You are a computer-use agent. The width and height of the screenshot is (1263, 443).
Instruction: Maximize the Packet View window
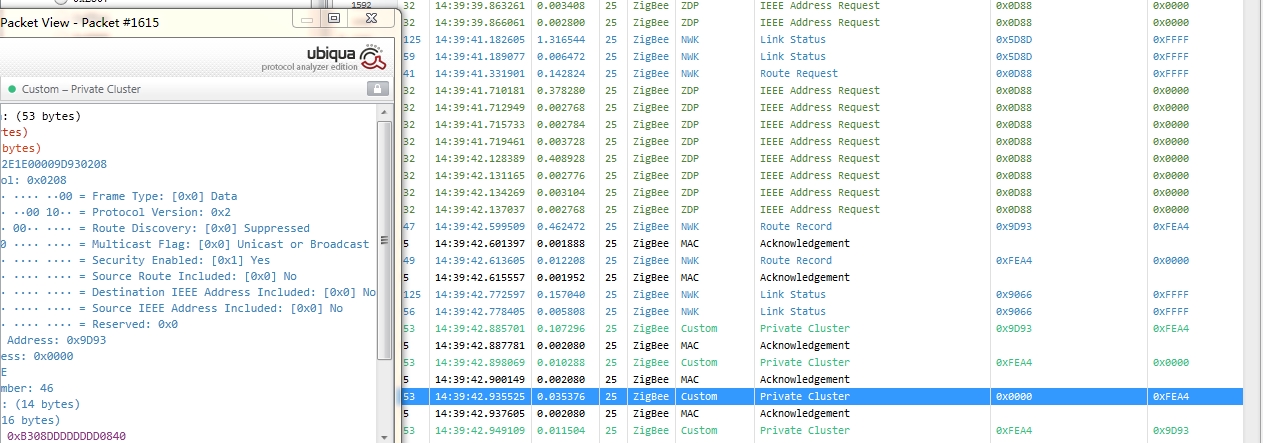point(334,18)
